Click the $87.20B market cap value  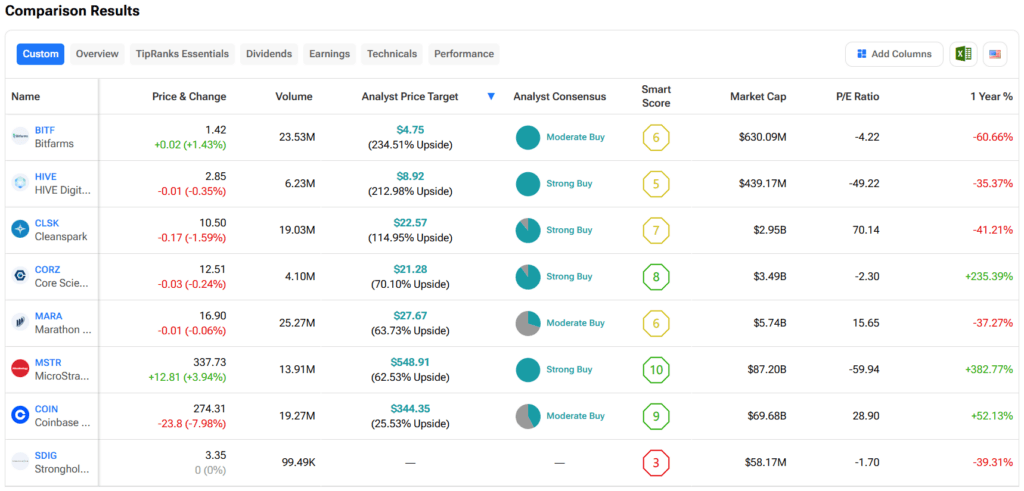(767, 370)
